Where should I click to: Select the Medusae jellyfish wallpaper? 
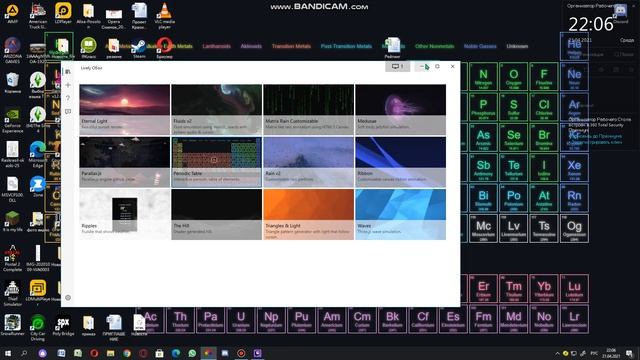[x=400, y=109]
